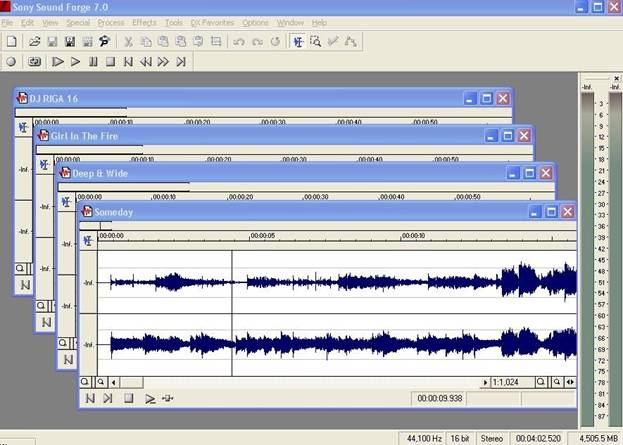Image resolution: width=623 pixels, height=445 pixels.
Task: Select the Edit tool in main toolbar
Action: (x=298, y=41)
